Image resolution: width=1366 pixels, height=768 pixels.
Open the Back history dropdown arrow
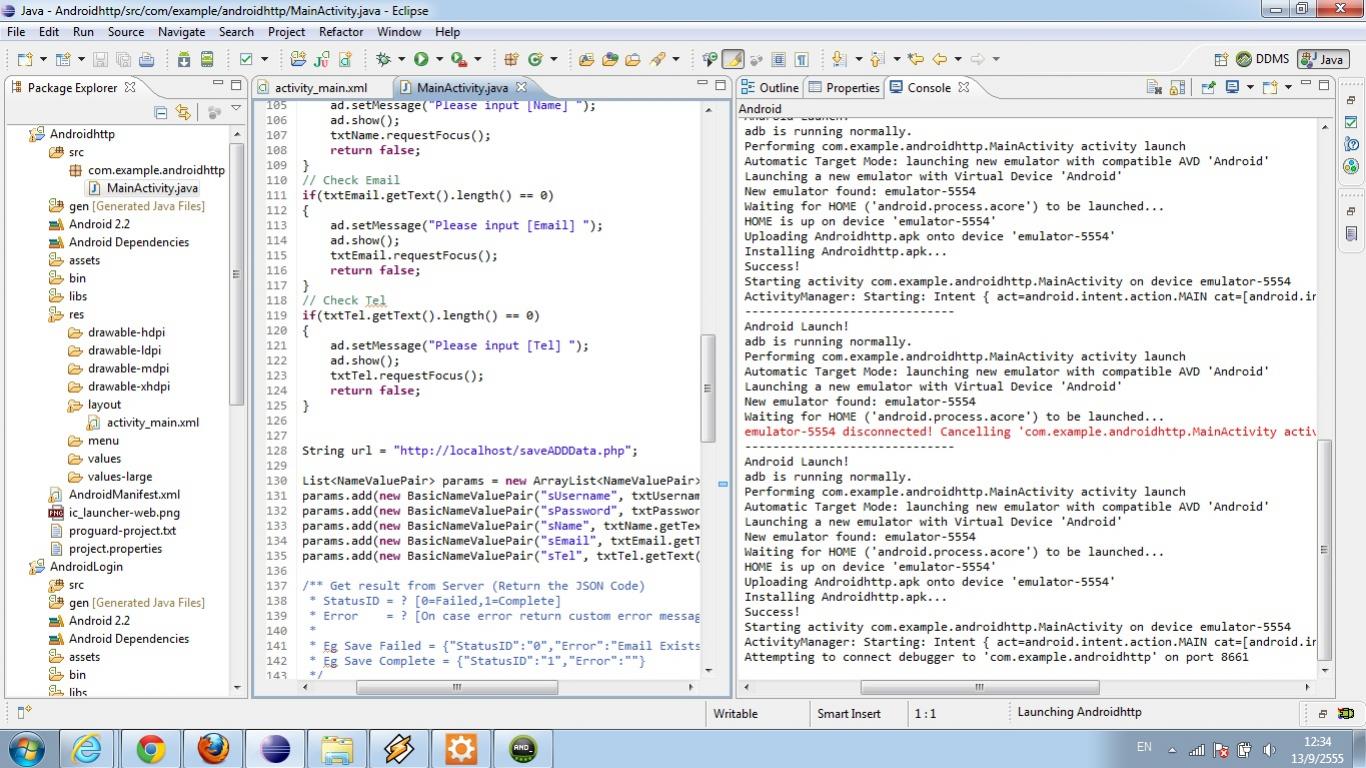[957, 60]
